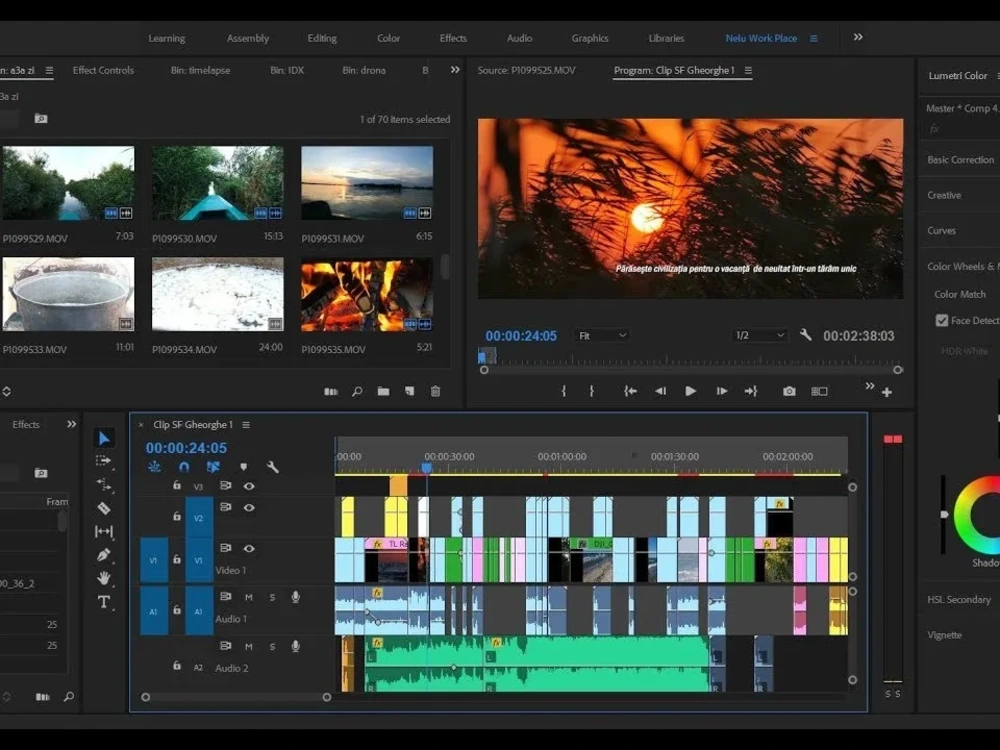Open Clip SF Gheorghe 1 timeline menu
1000x750 pixels.
pyautogui.click(x=246, y=425)
